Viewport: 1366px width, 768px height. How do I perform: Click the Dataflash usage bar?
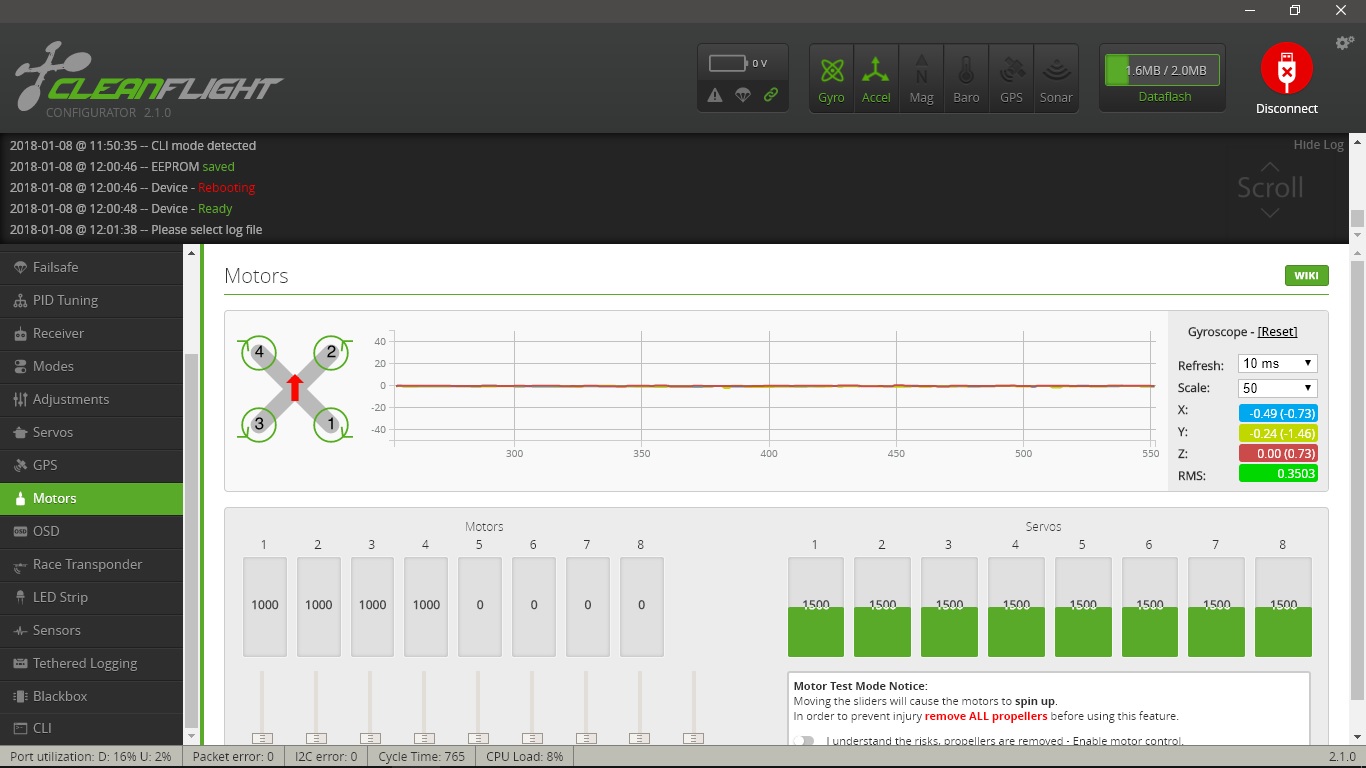[1162, 70]
